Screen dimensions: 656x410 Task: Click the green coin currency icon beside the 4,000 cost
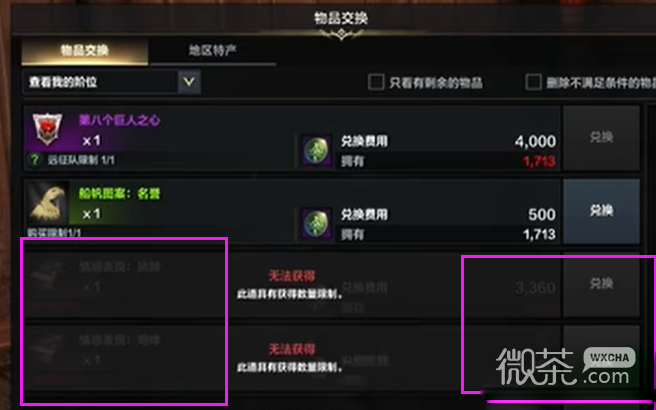coord(315,151)
